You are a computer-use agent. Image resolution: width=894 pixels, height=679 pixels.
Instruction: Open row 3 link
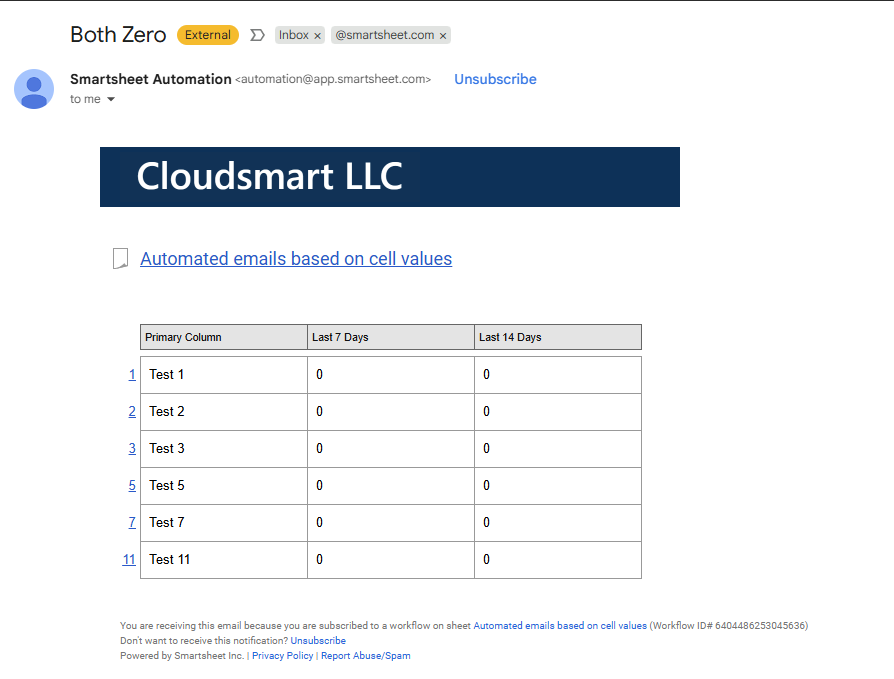(x=132, y=449)
